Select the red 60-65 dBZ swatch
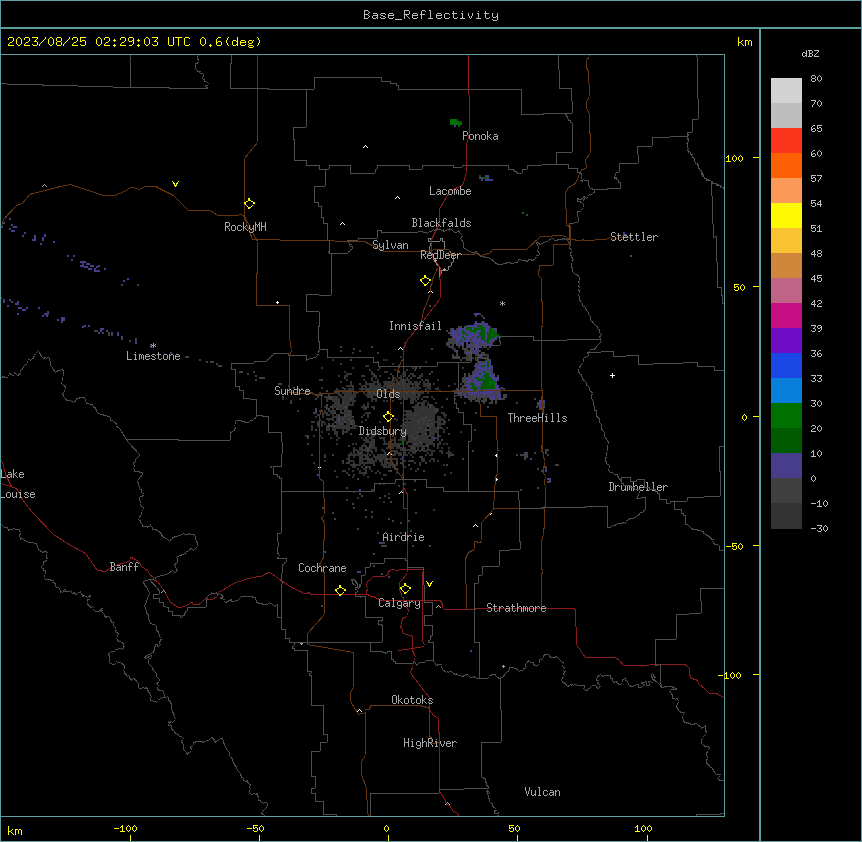The height and width of the screenshot is (842, 862). point(786,140)
